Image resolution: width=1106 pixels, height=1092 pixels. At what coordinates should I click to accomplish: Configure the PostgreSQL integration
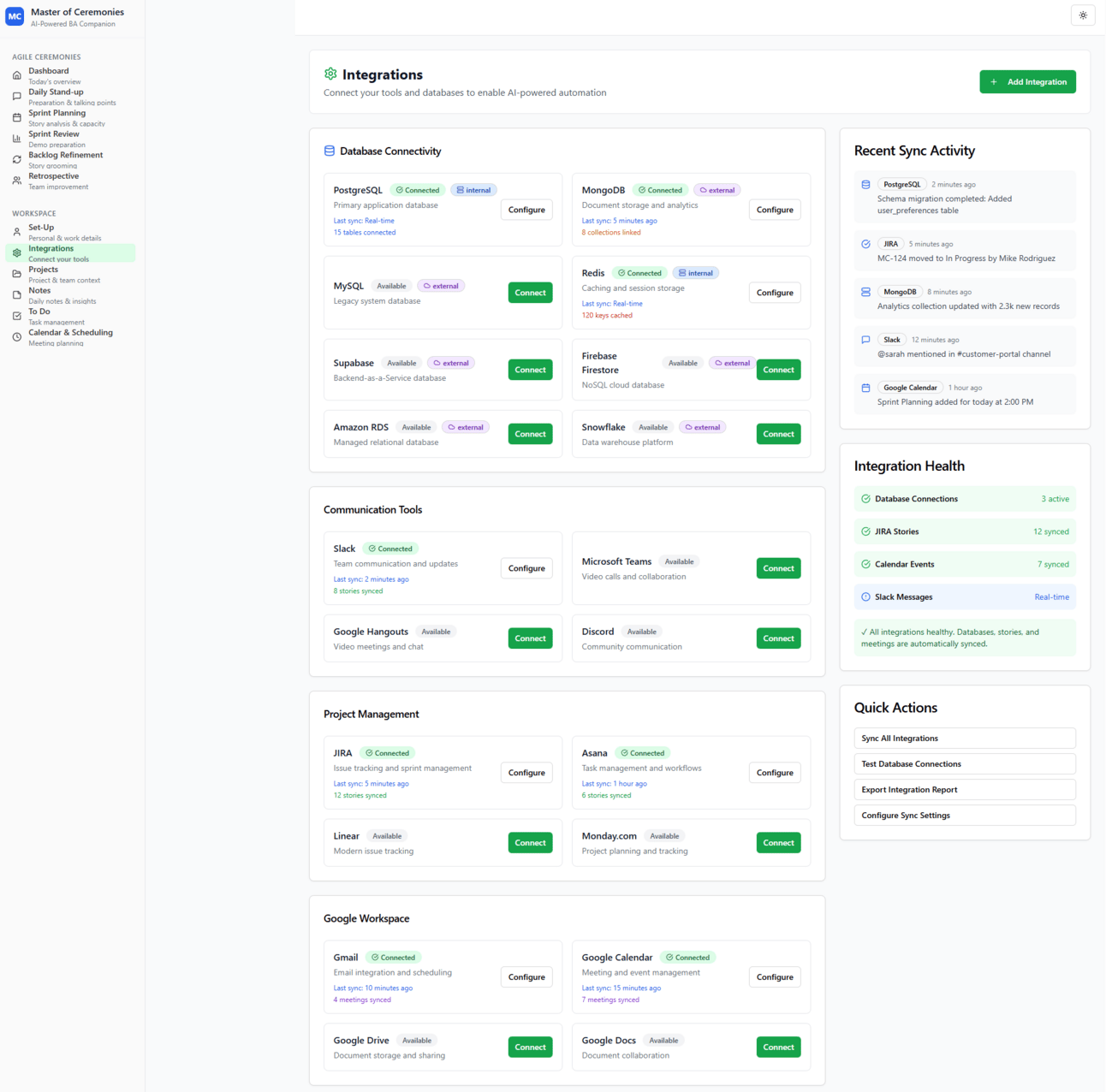point(526,210)
